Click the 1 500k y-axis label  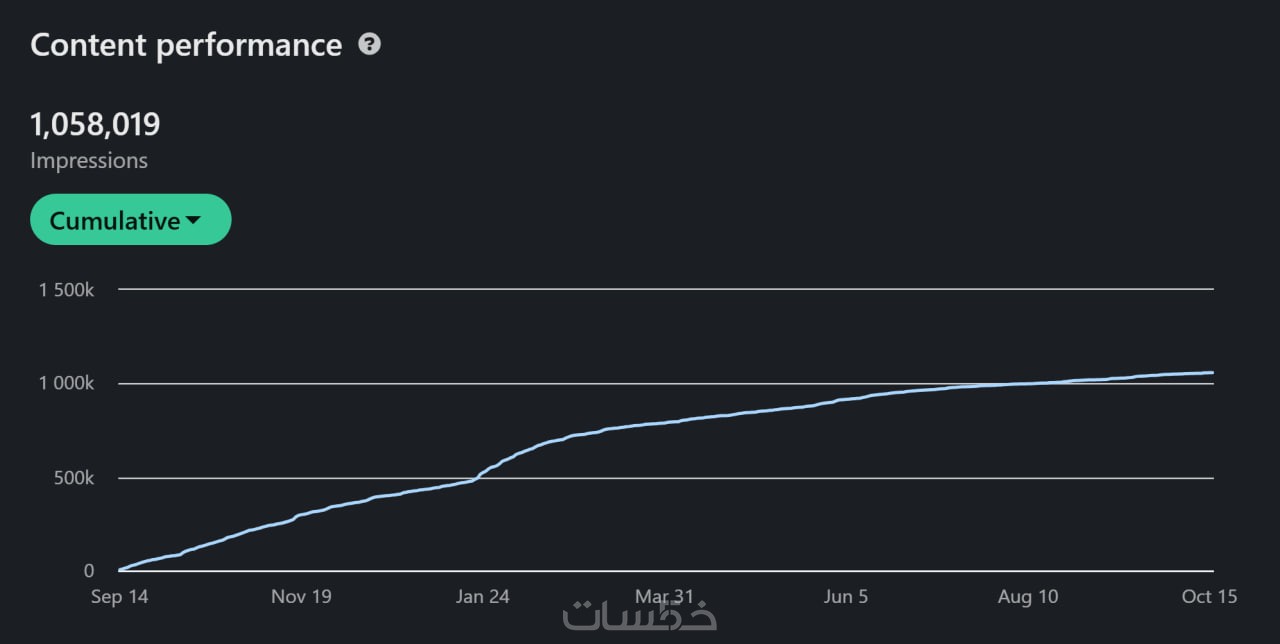point(66,290)
